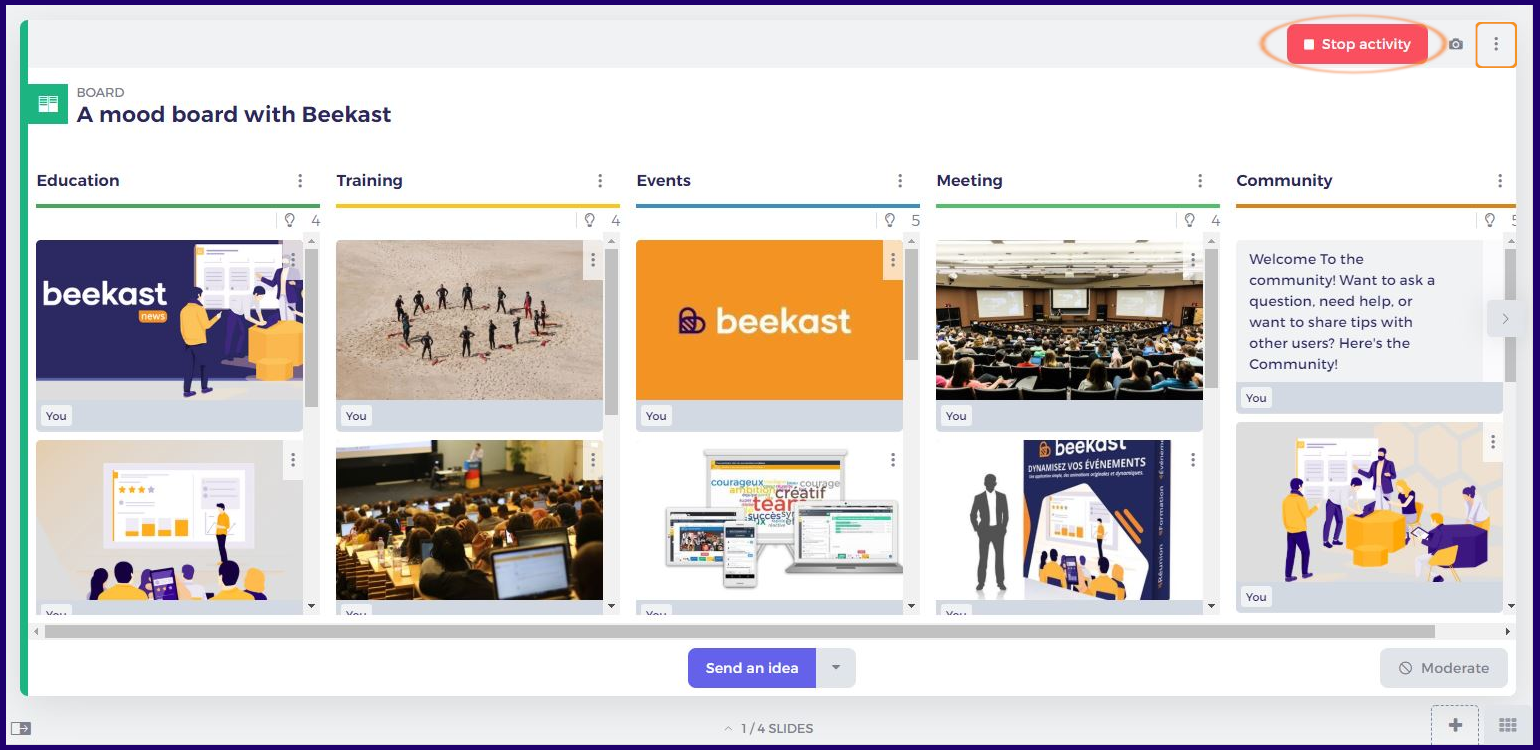Viewport: 1540px width, 750px height.
Task: Open Events column options menu
Action: (900, 181)
